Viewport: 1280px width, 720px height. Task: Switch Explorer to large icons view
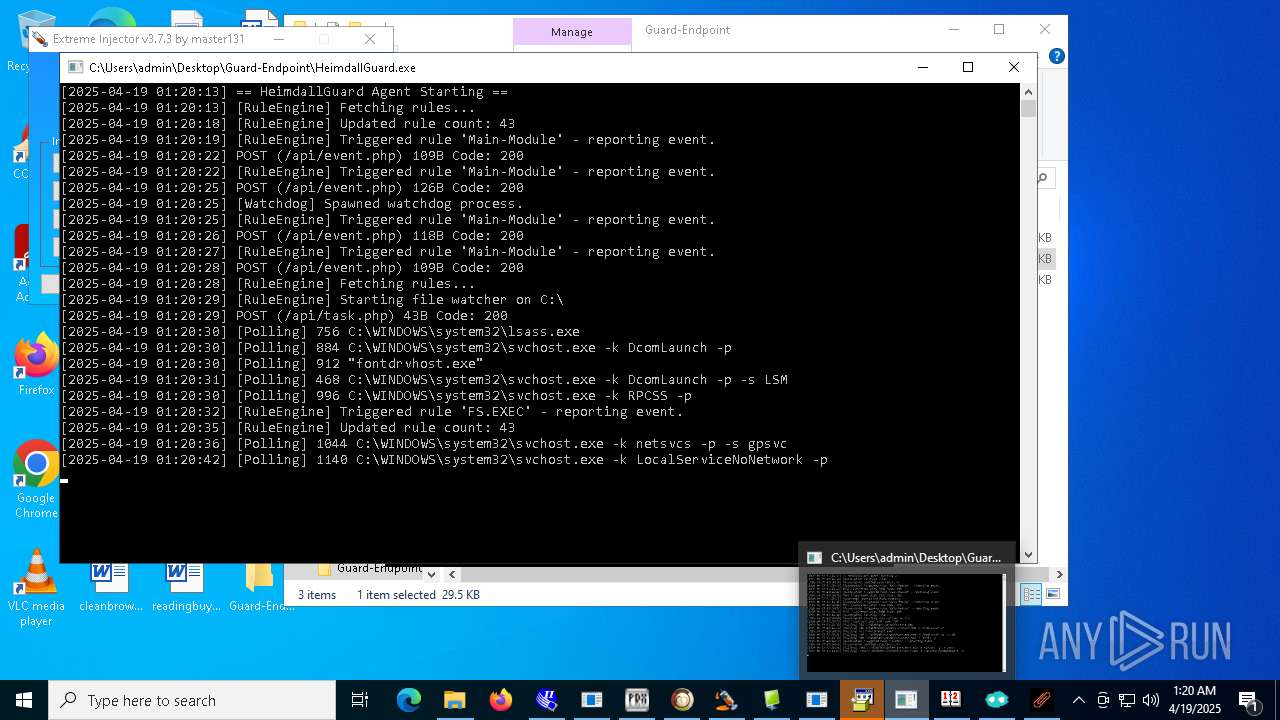click(1052, 594)
